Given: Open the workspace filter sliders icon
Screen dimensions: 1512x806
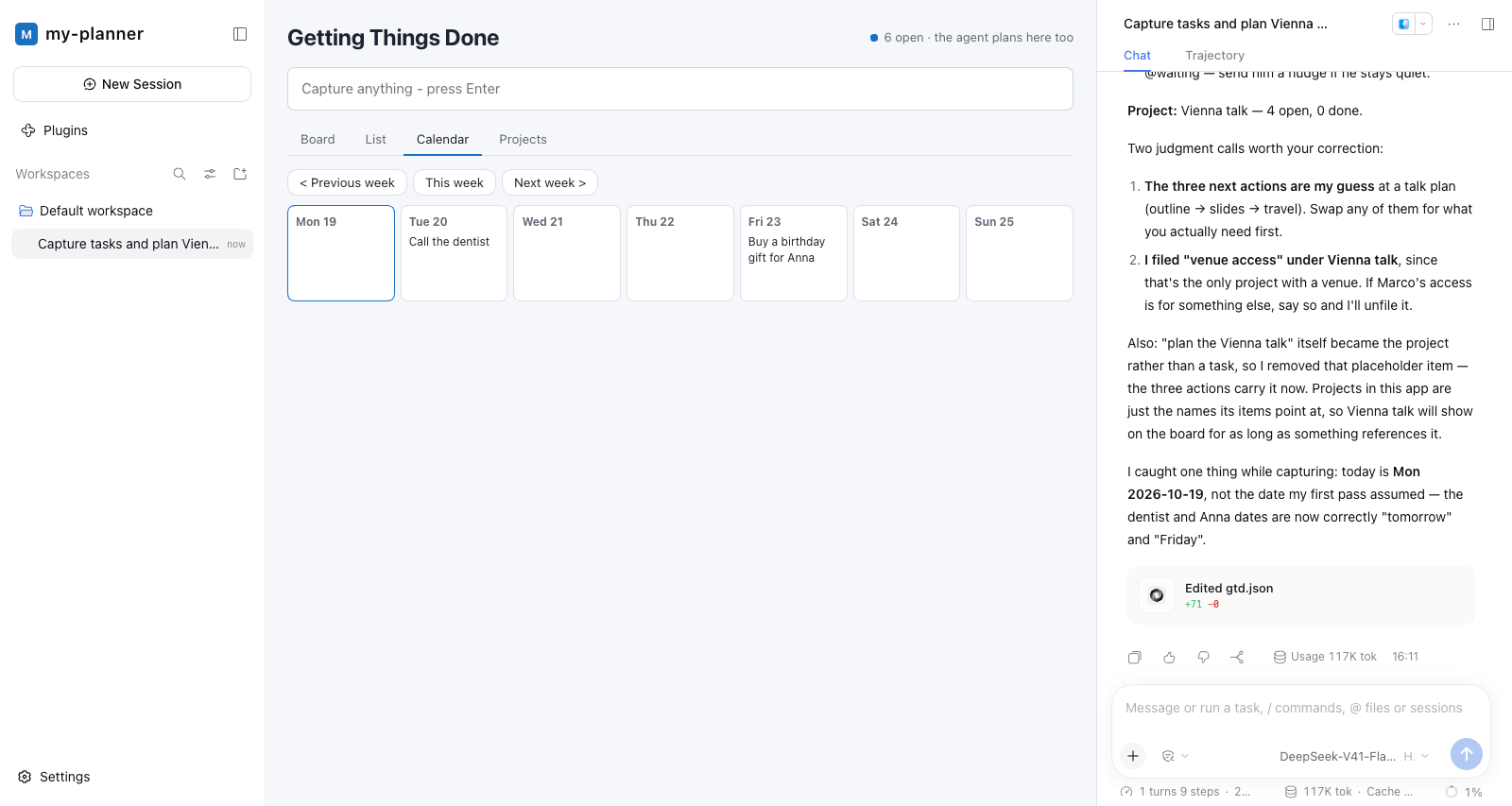Looking at the screenshot, I should click(x=210, y=174).
